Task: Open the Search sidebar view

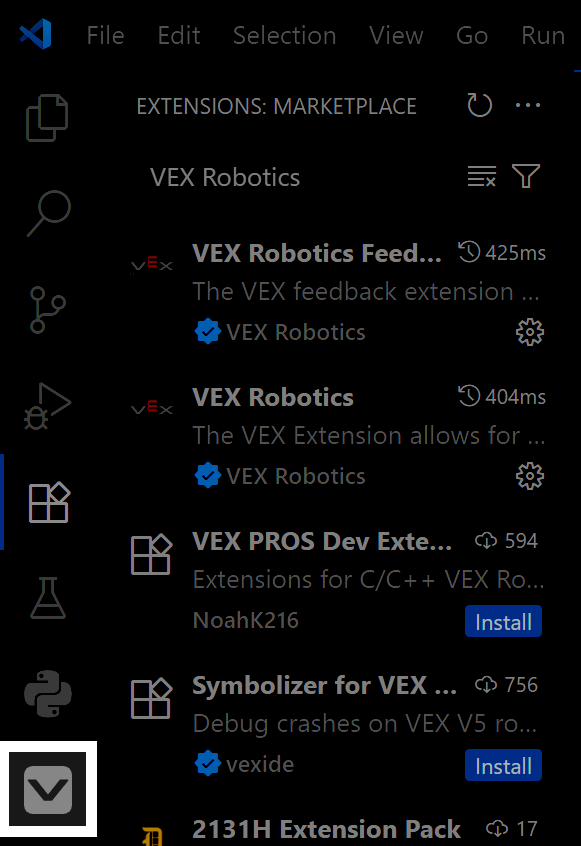Action: [46, 213]
